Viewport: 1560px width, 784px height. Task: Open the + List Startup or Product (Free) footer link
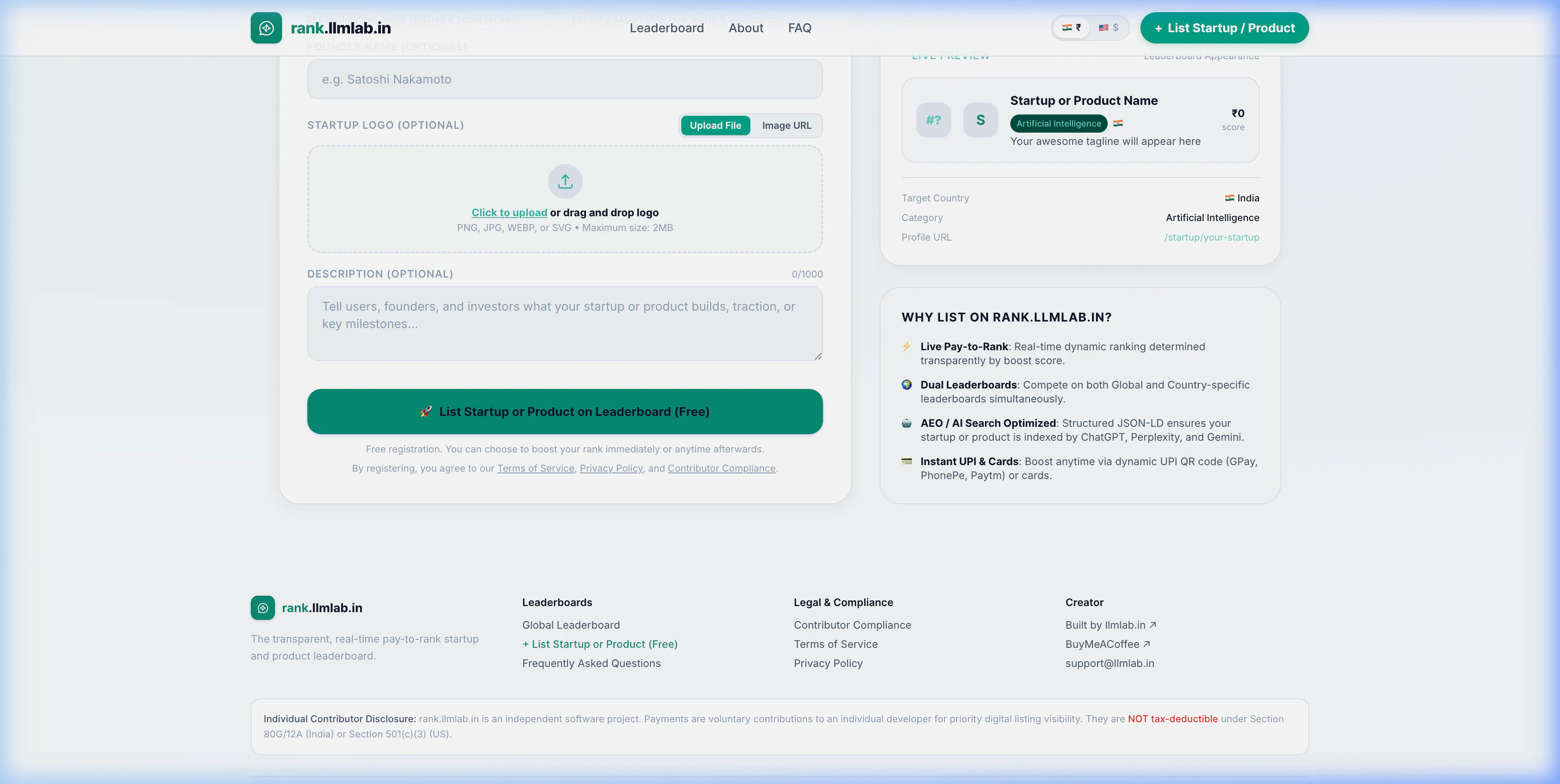tap(599, 644)
